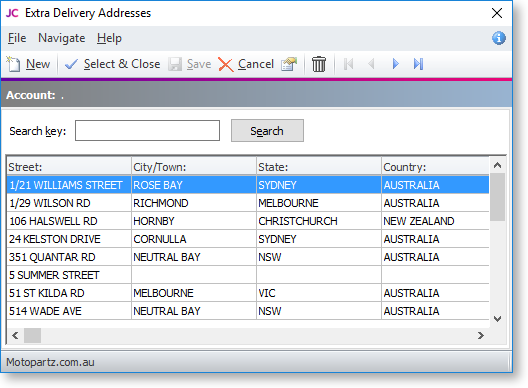528x388 pixels.
Task: Click the vertical scrollbar up arrow
Action: pyautogui.click(x=497, y=165)
